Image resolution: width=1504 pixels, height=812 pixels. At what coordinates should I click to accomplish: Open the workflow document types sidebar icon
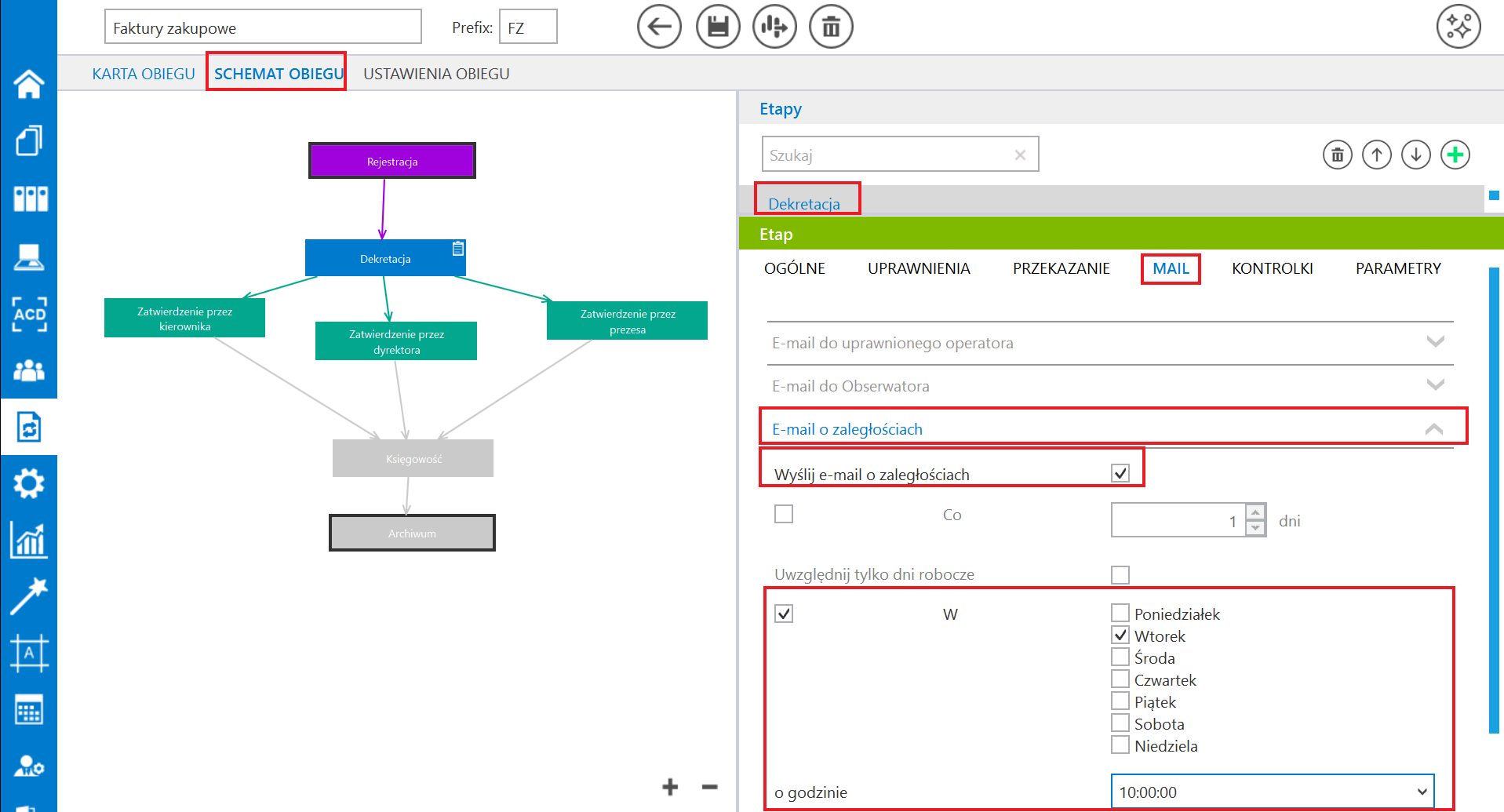[x=29, y=428]
